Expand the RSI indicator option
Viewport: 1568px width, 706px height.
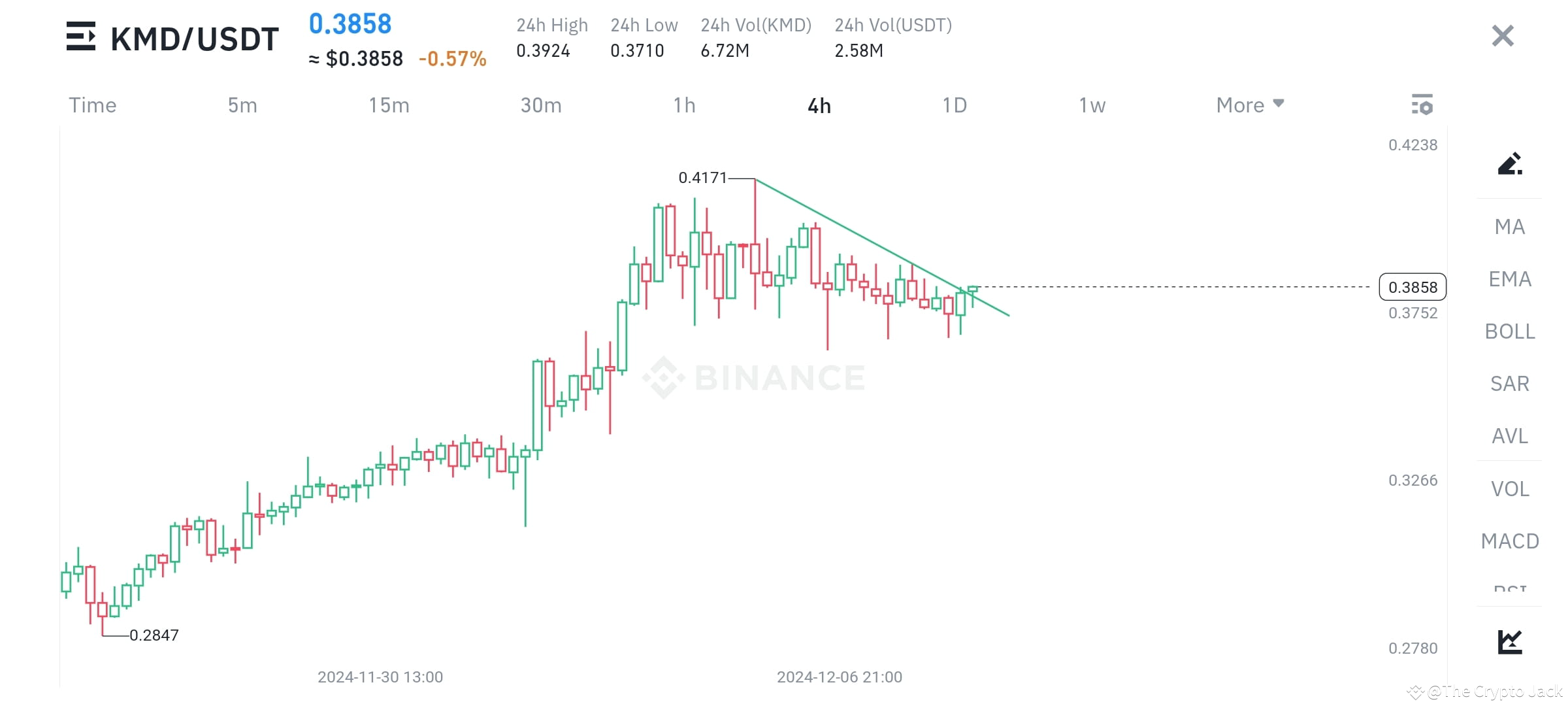coord(1509,588)
